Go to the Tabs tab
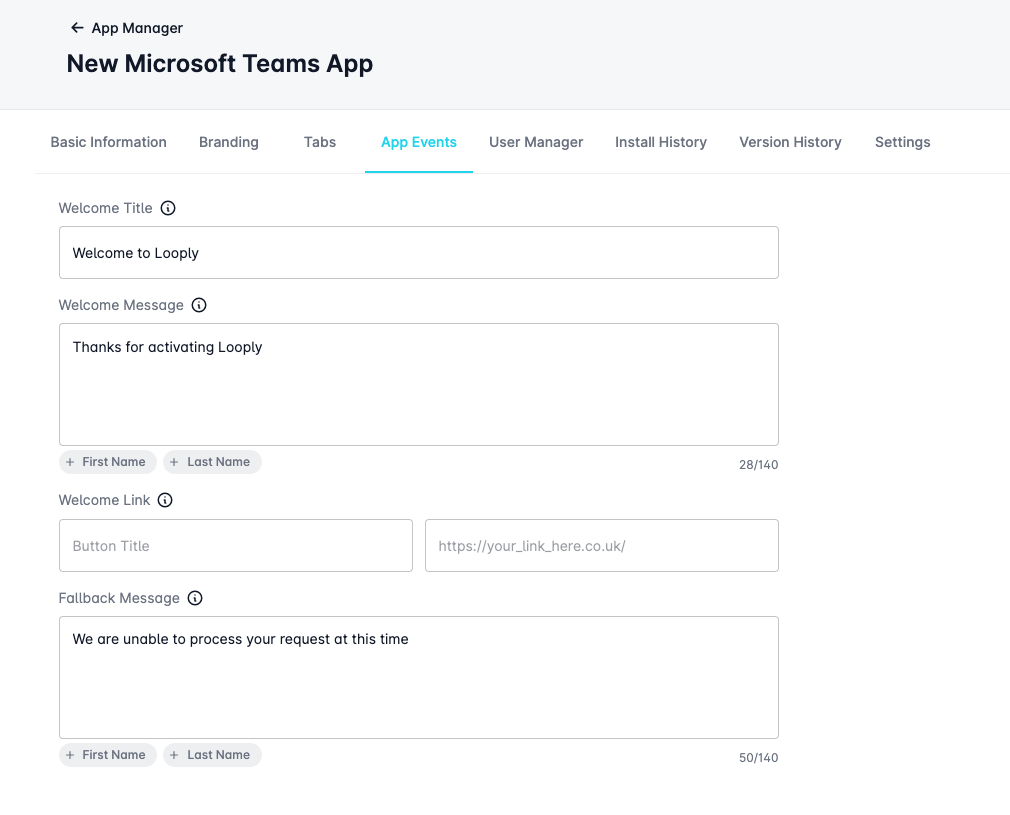Screen dimensions: 1010x815 point(320,142)
